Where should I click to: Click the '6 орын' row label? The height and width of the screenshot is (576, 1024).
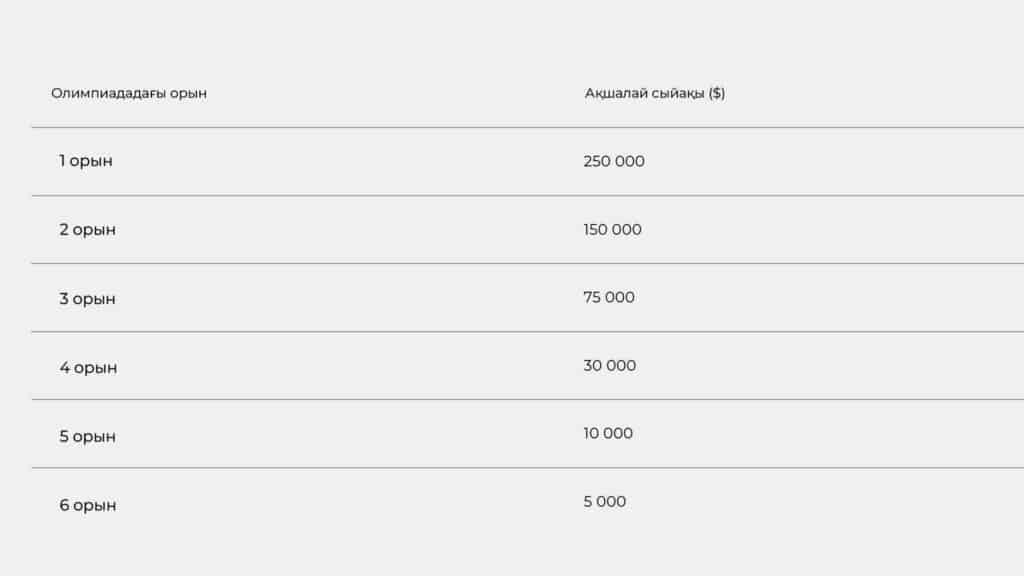[87, 506]
